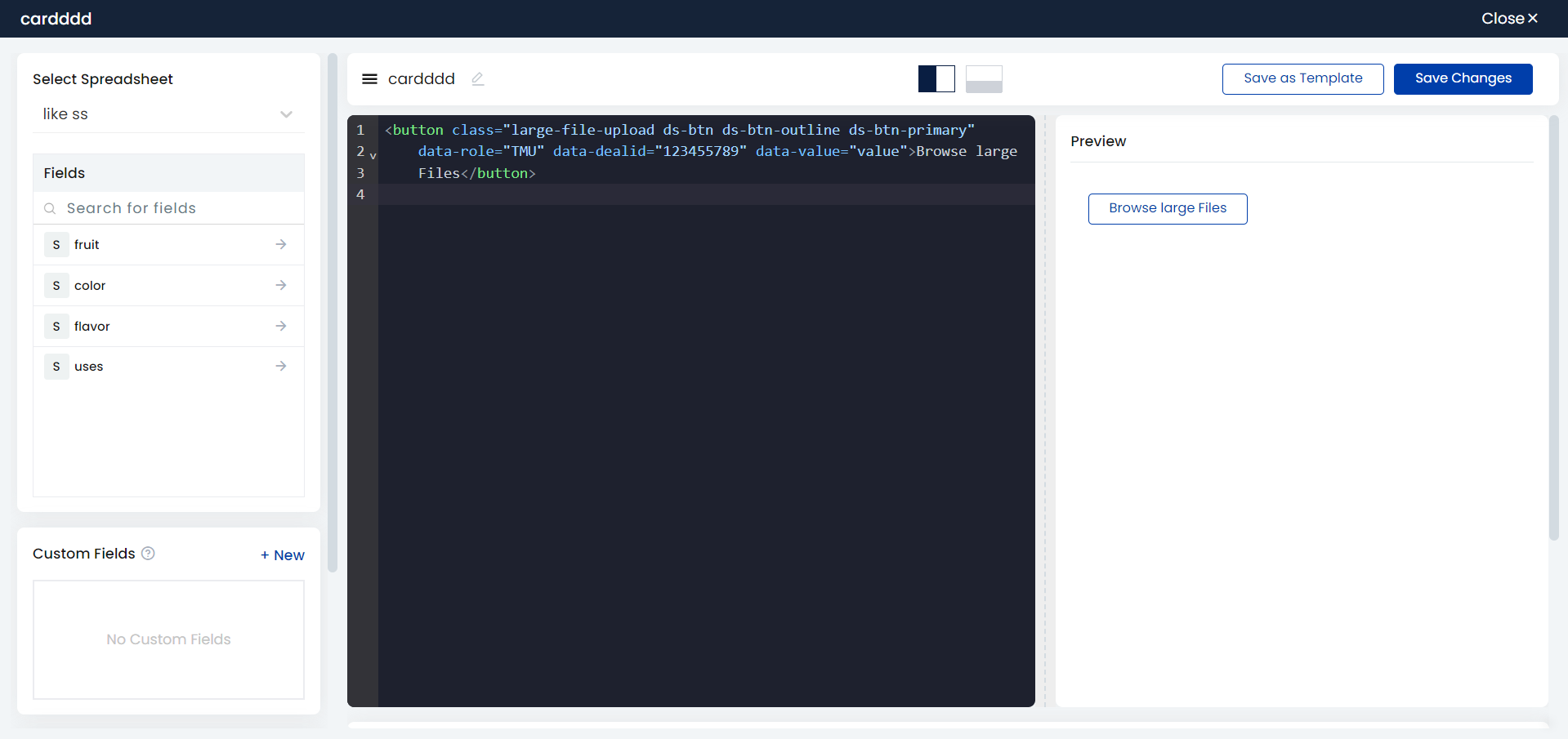The width and height of the screenshot is (1568, 739).
Task: Click the Custom Fields help question icon
Action: click(148, 554)
